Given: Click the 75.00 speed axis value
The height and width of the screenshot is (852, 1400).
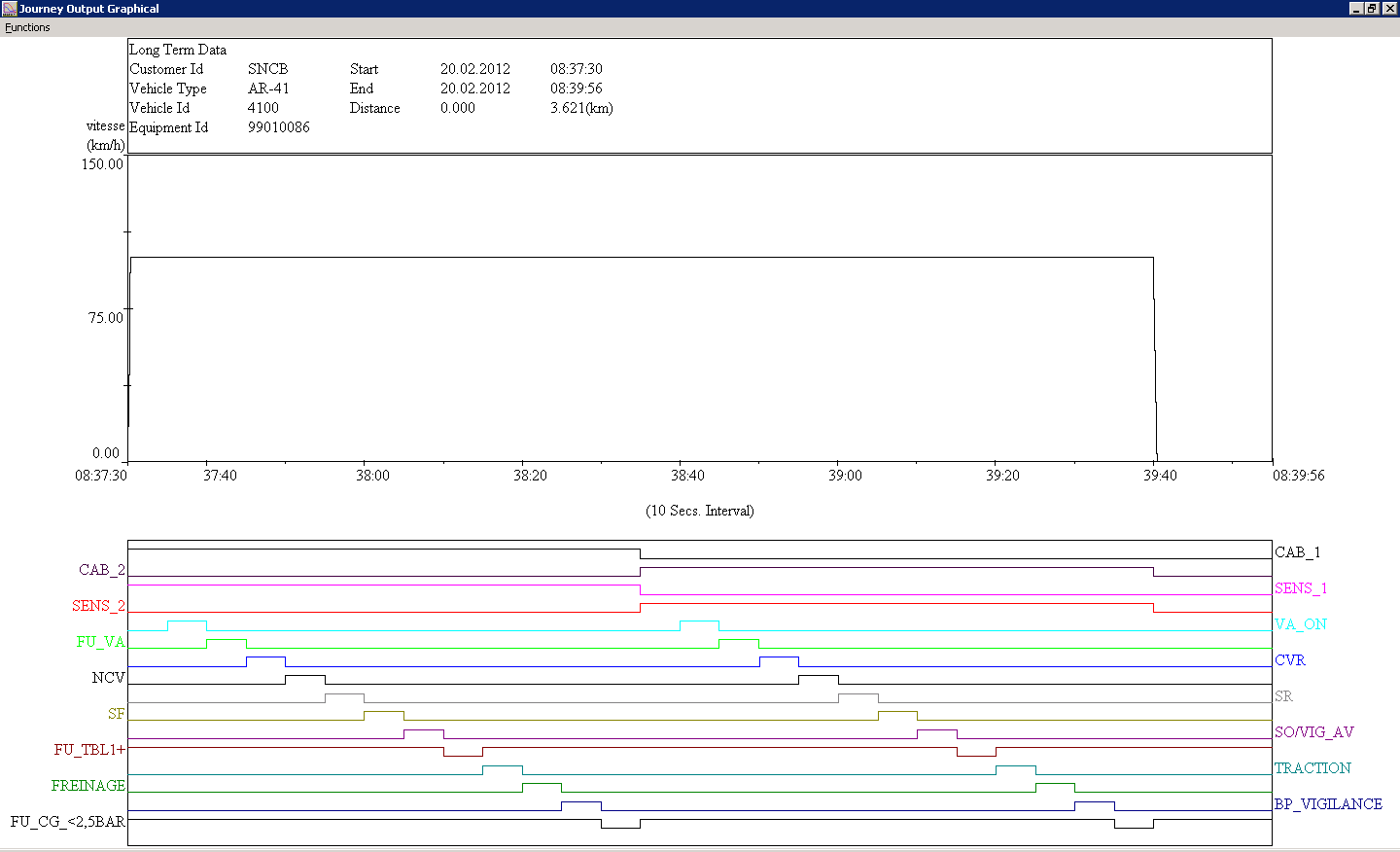Looking at the screenshot, I should click(106, 318).
